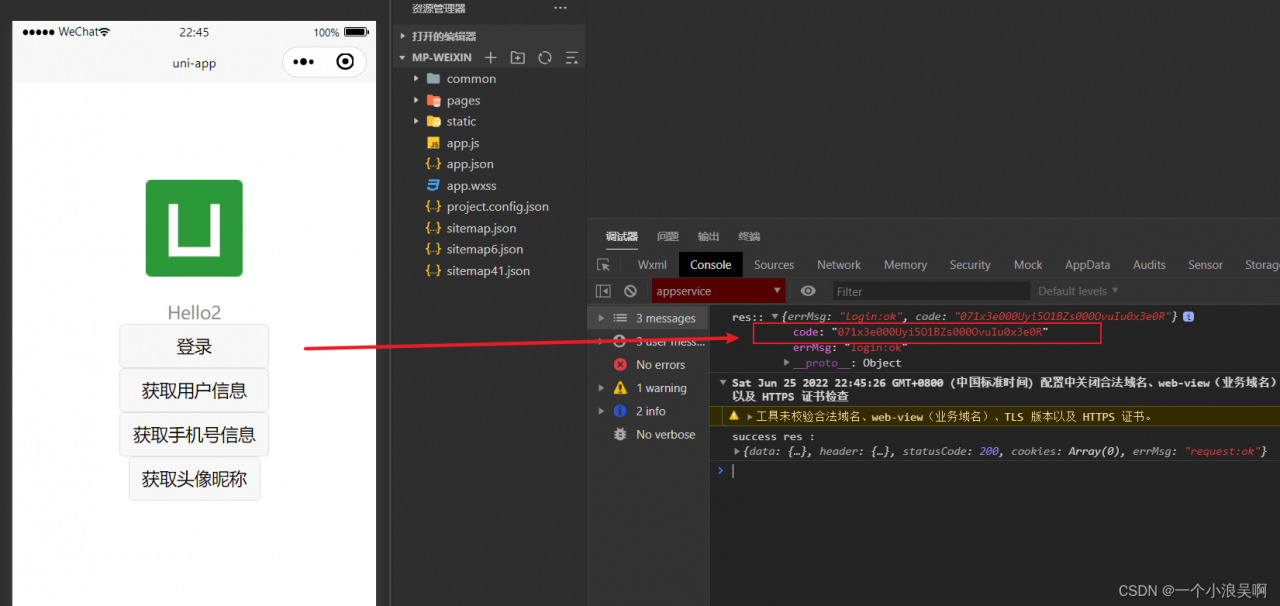The image size is (1280, 606).
Task: Clear the console with the ban icon
Action: (x=630, y=291)
